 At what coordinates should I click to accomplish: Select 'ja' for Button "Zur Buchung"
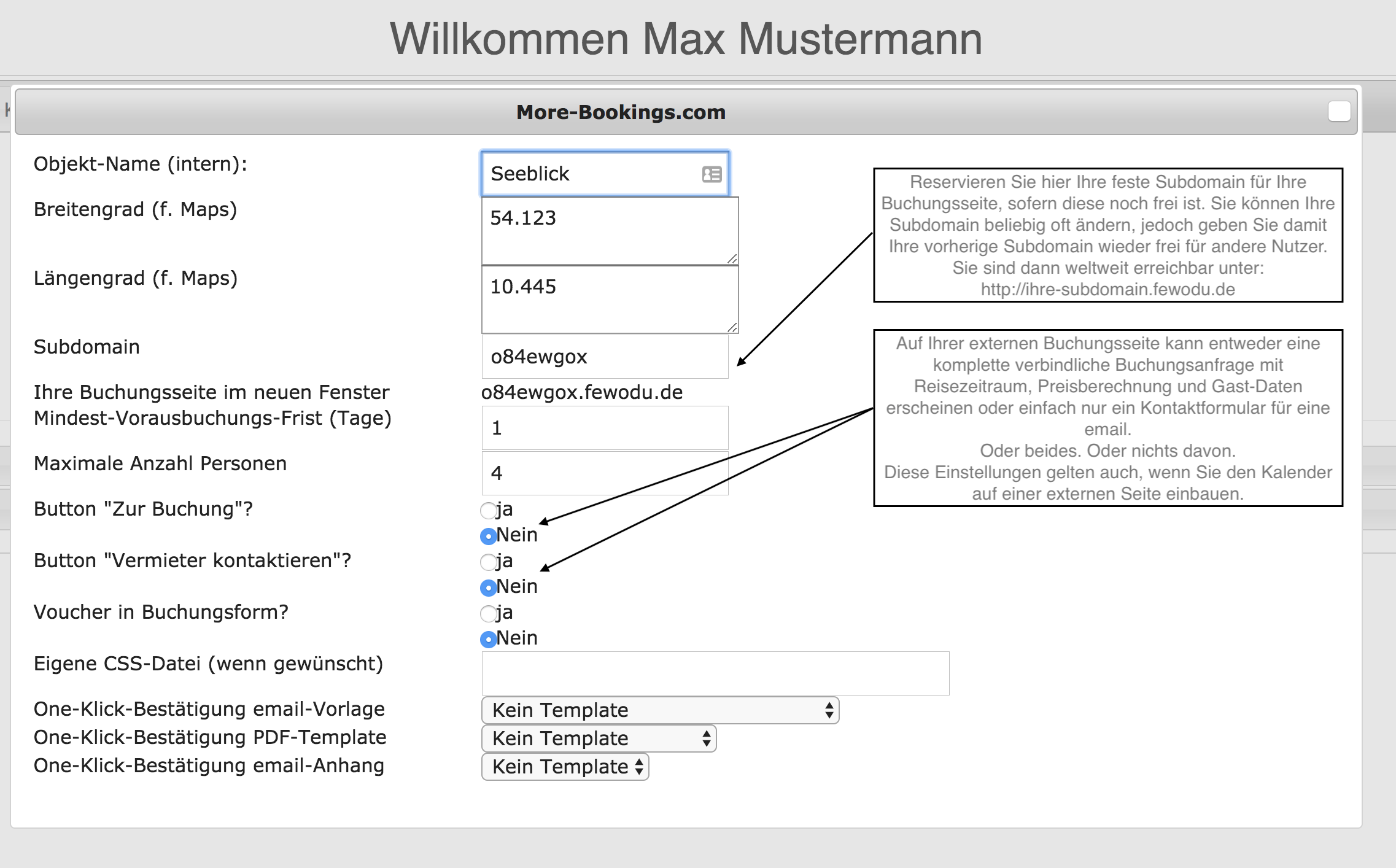click(488, 510)
